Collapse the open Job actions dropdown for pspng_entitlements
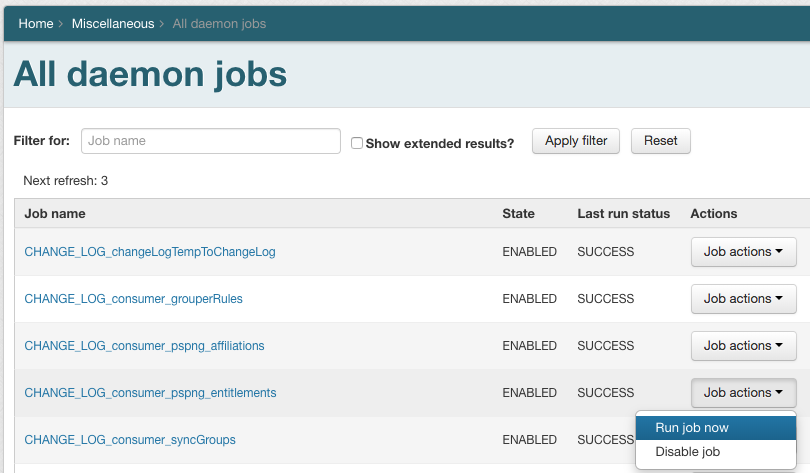The height and width of the screenshot is (473, 810). point(743,393)
